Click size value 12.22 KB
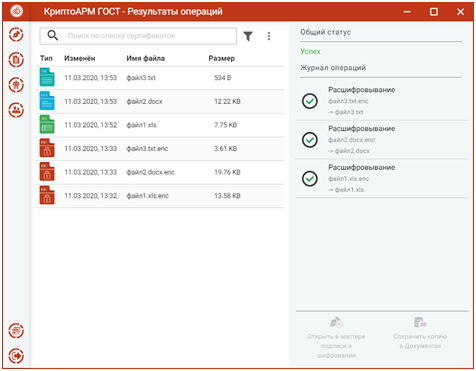476x371 pixels. coord(227,101)
